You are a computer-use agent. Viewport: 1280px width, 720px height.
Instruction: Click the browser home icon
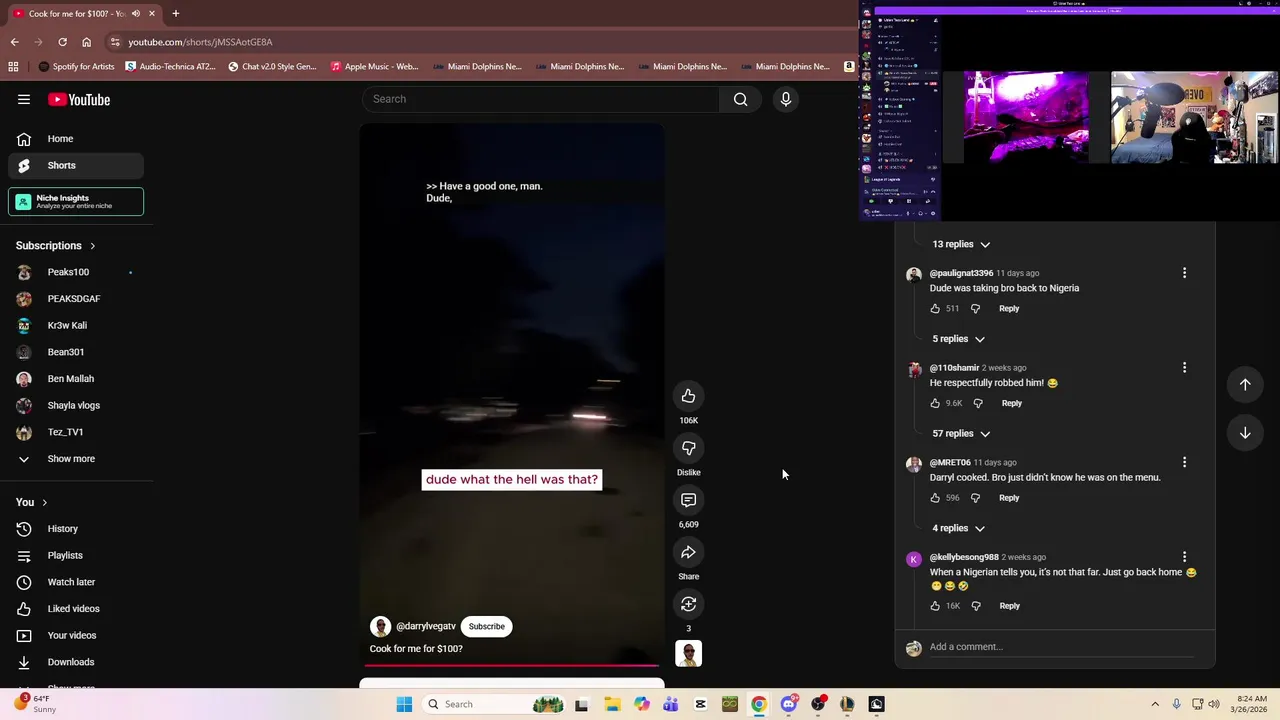pos(86,42)
